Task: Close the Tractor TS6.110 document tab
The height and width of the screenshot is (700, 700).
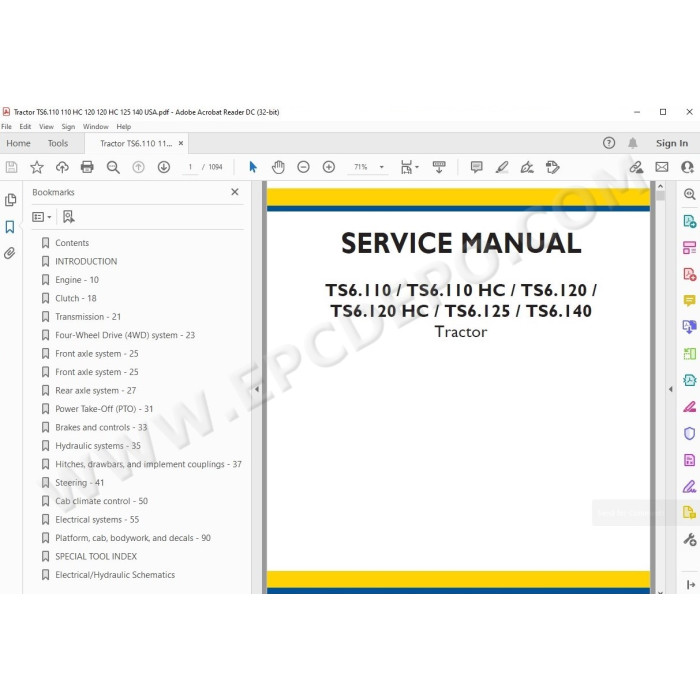Action: pos(181,143)
